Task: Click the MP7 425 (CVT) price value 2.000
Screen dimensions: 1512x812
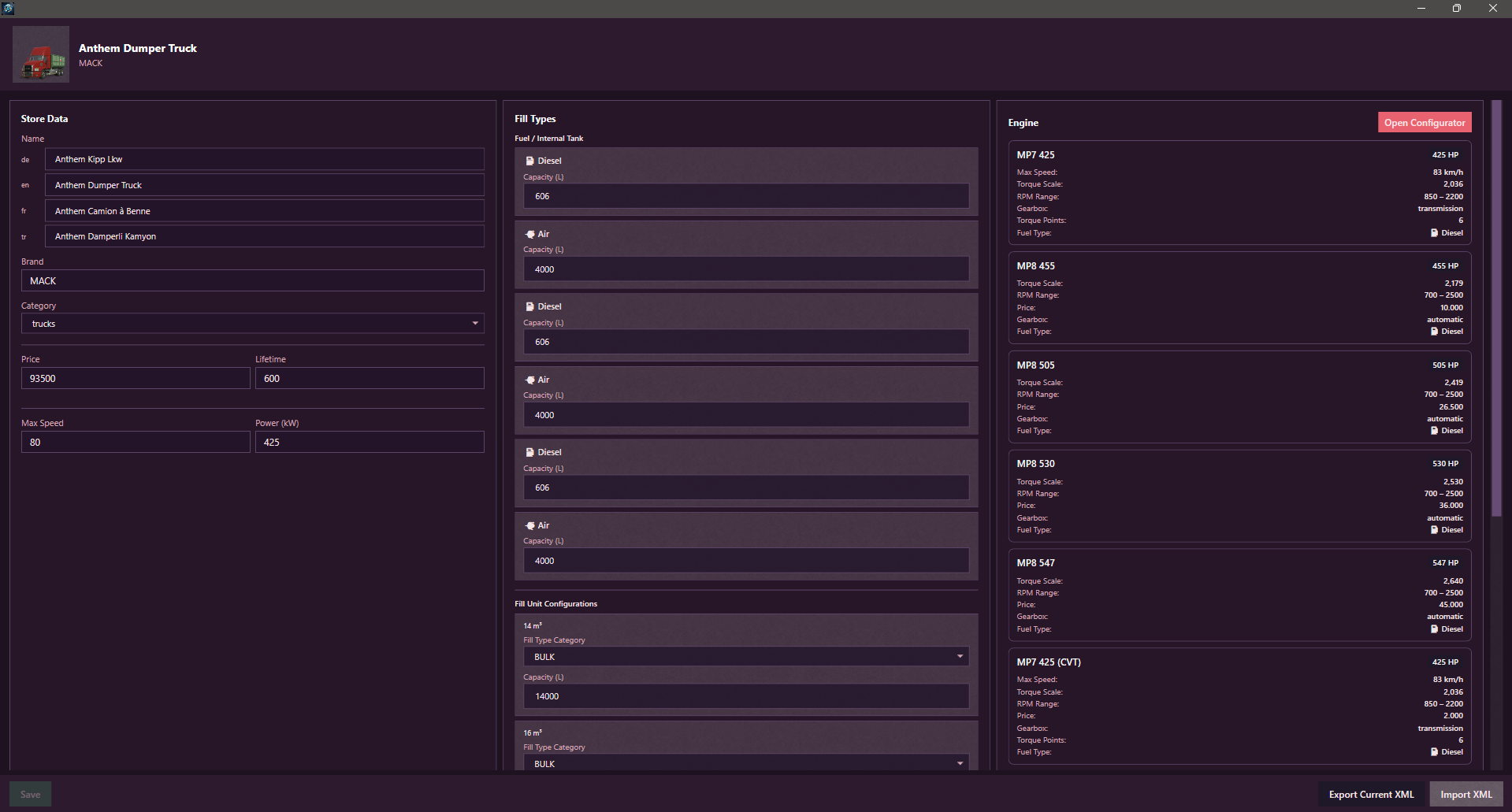Action: pos(1453,716)
